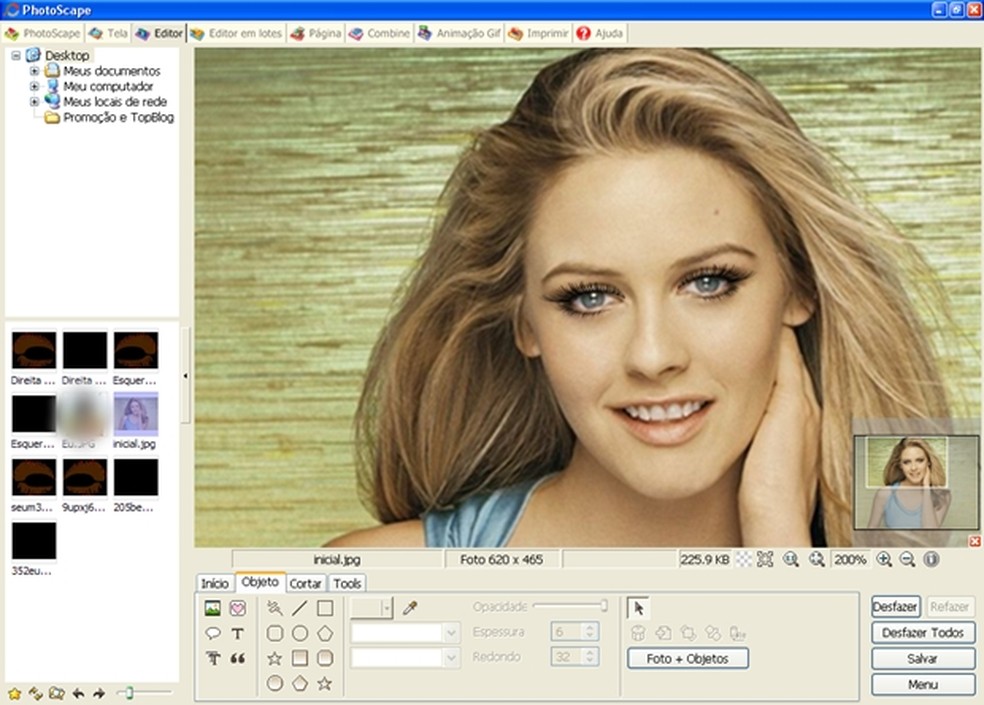Viewport: 984px width, 705px height.
Task: Click the zoom in magnifier icon
Action: (x=883, y=560)
